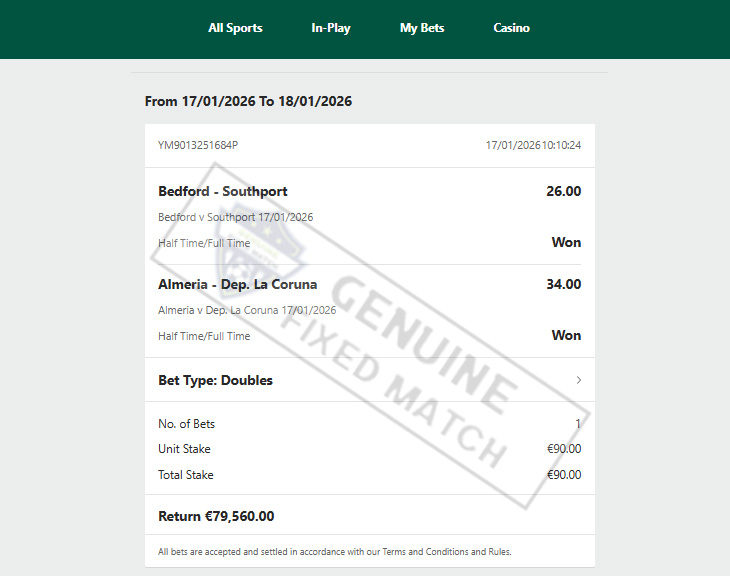Viewport: 730px width, 576px height.
Task: Go to the In-Play section
Action: [331, 28]
